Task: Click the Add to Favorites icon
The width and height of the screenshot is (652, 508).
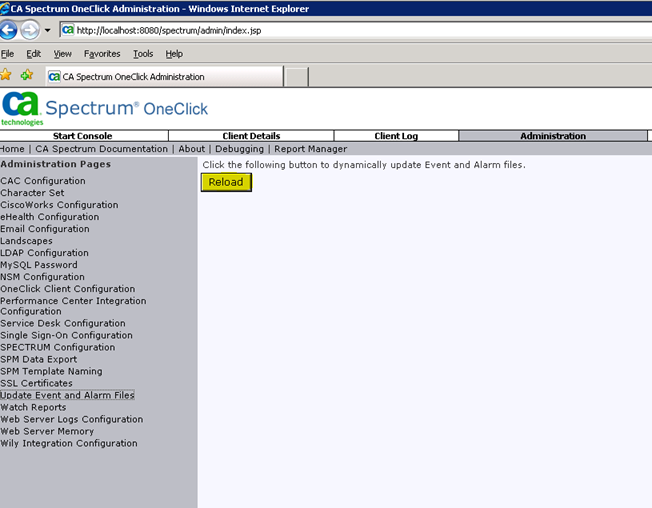Action: (27, 75)
